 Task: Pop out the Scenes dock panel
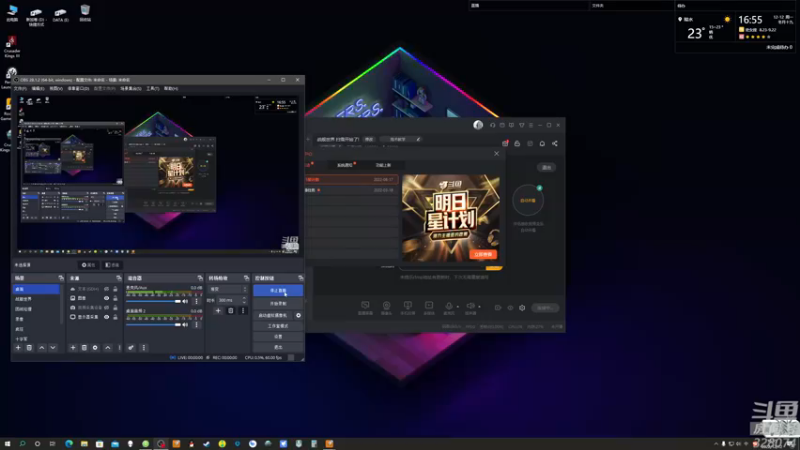tap(61, 278)
